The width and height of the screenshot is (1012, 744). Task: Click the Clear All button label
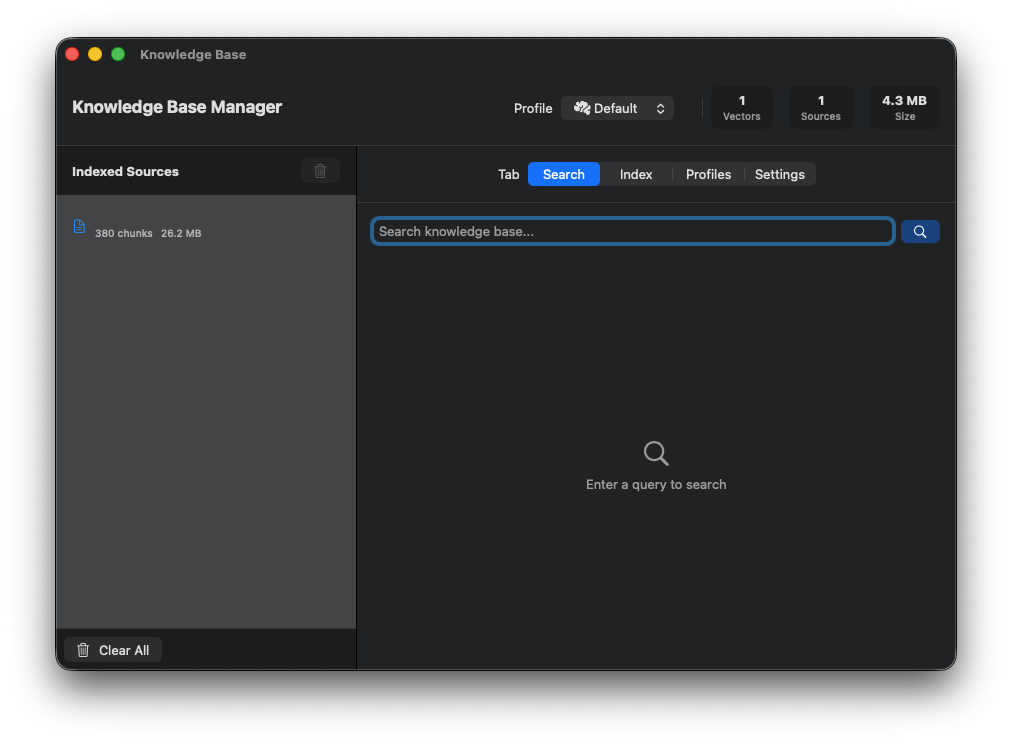pyautogui.click(x=124, y=650)
